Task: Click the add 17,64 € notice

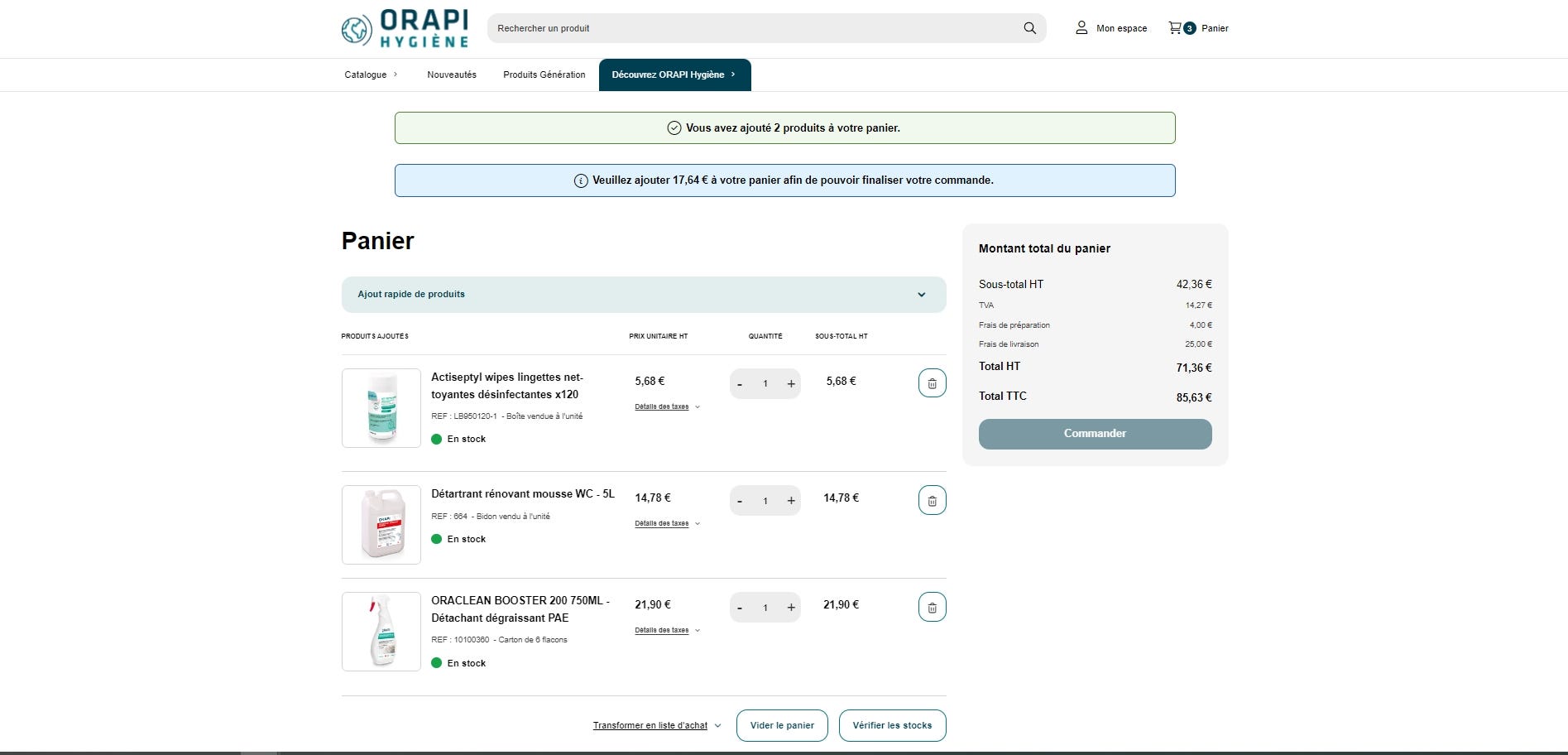Action: coord(785,180)
